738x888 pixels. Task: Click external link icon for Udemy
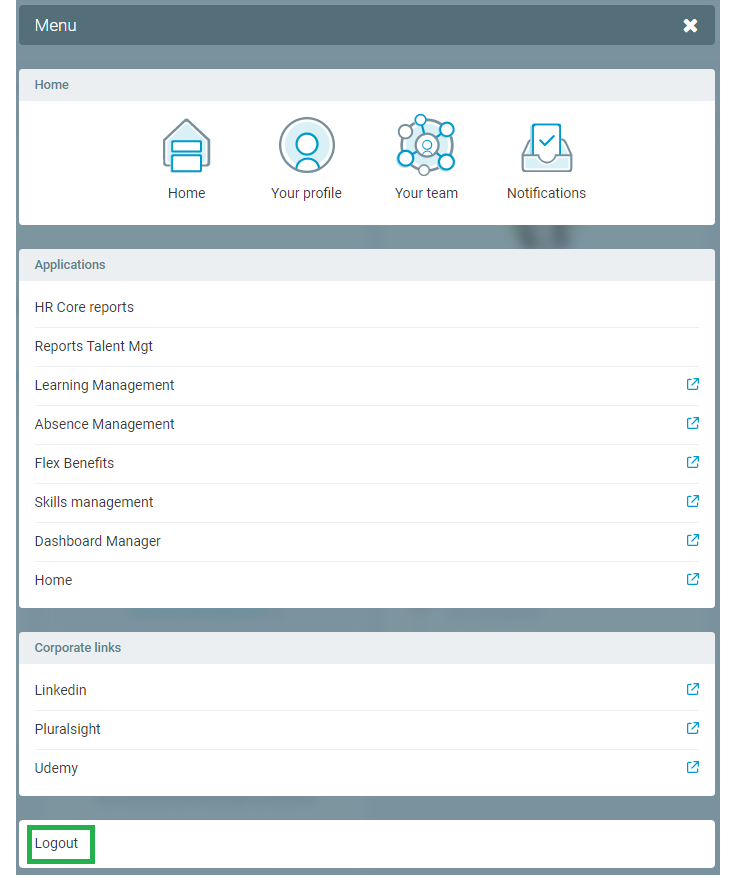pyautogui.click(x=693, y=767)
